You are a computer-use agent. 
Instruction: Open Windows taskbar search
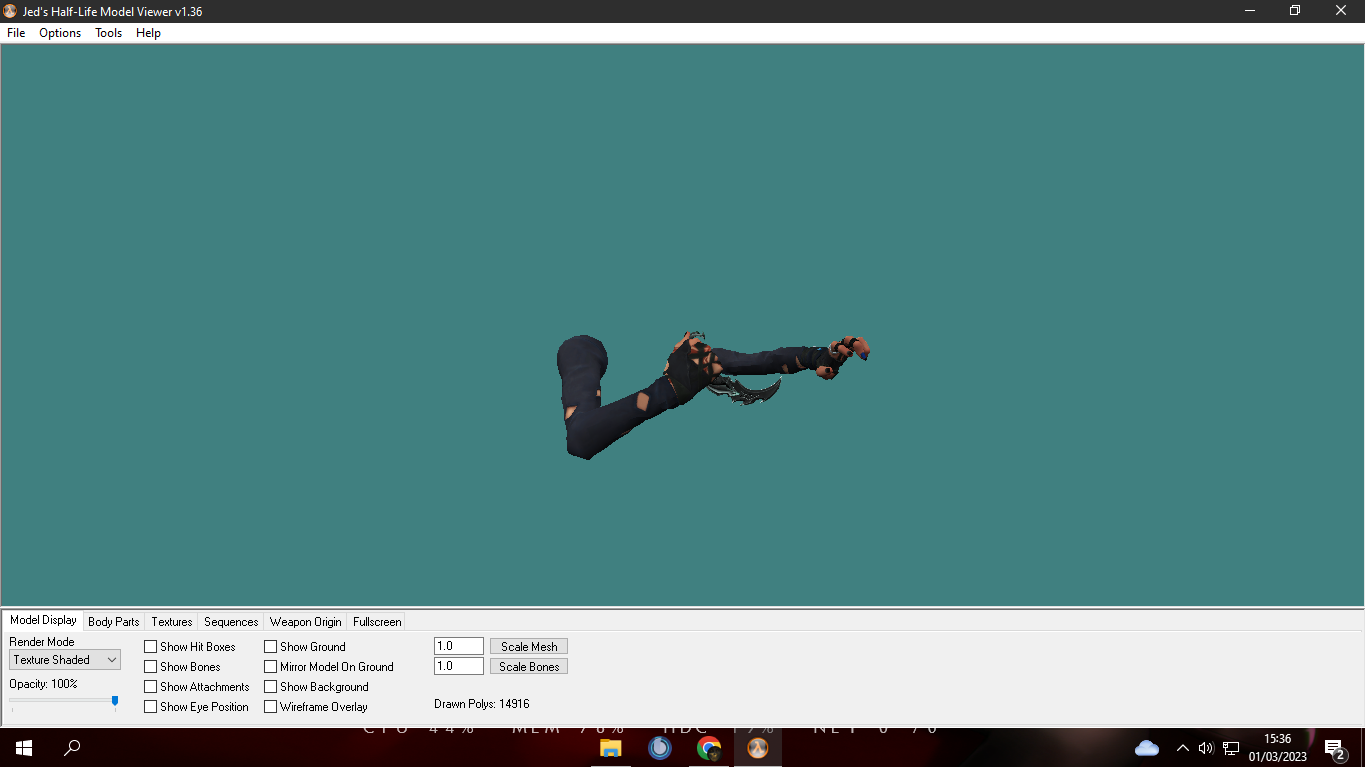(72, 748)
